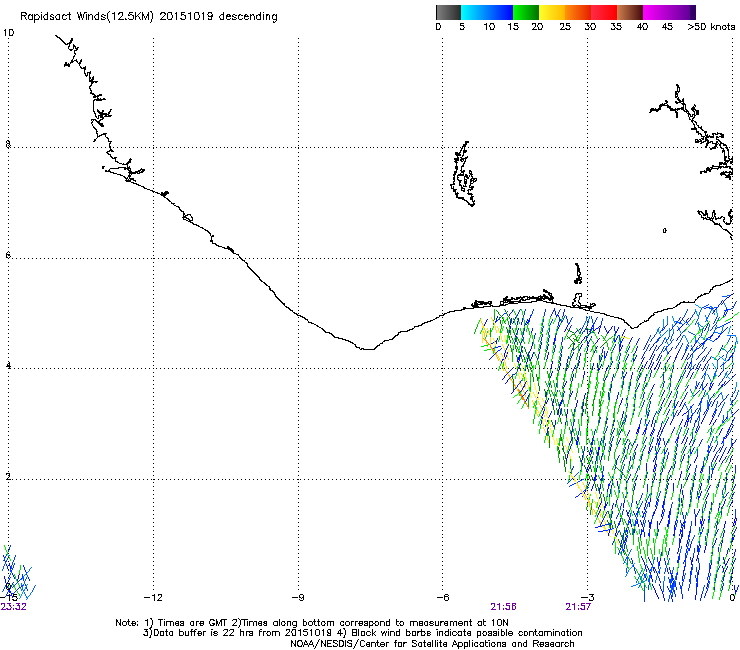This screenshot has width=740, height=650.
Task: Click the '8' latitude axis label
Action: click(8, 144)
